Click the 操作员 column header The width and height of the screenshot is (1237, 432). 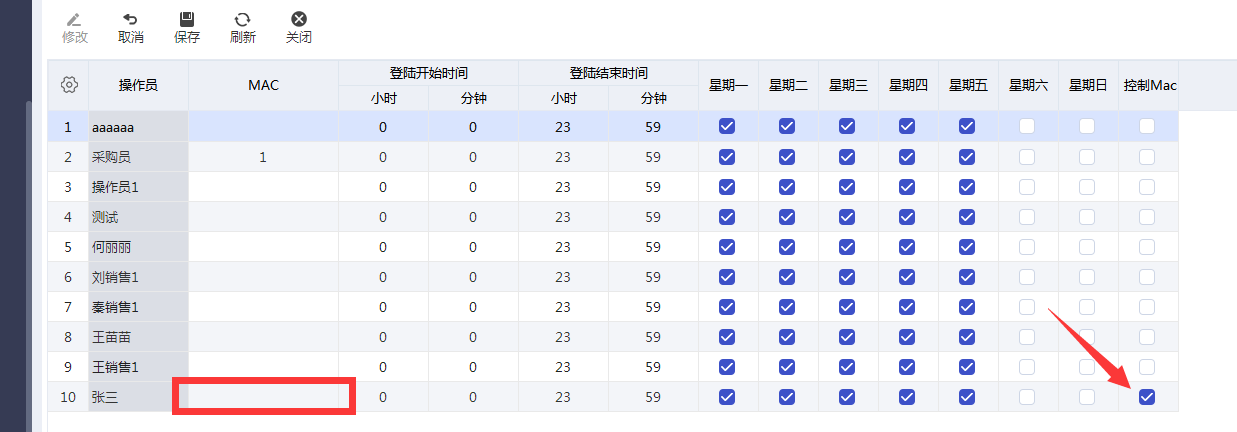(138, 85)
